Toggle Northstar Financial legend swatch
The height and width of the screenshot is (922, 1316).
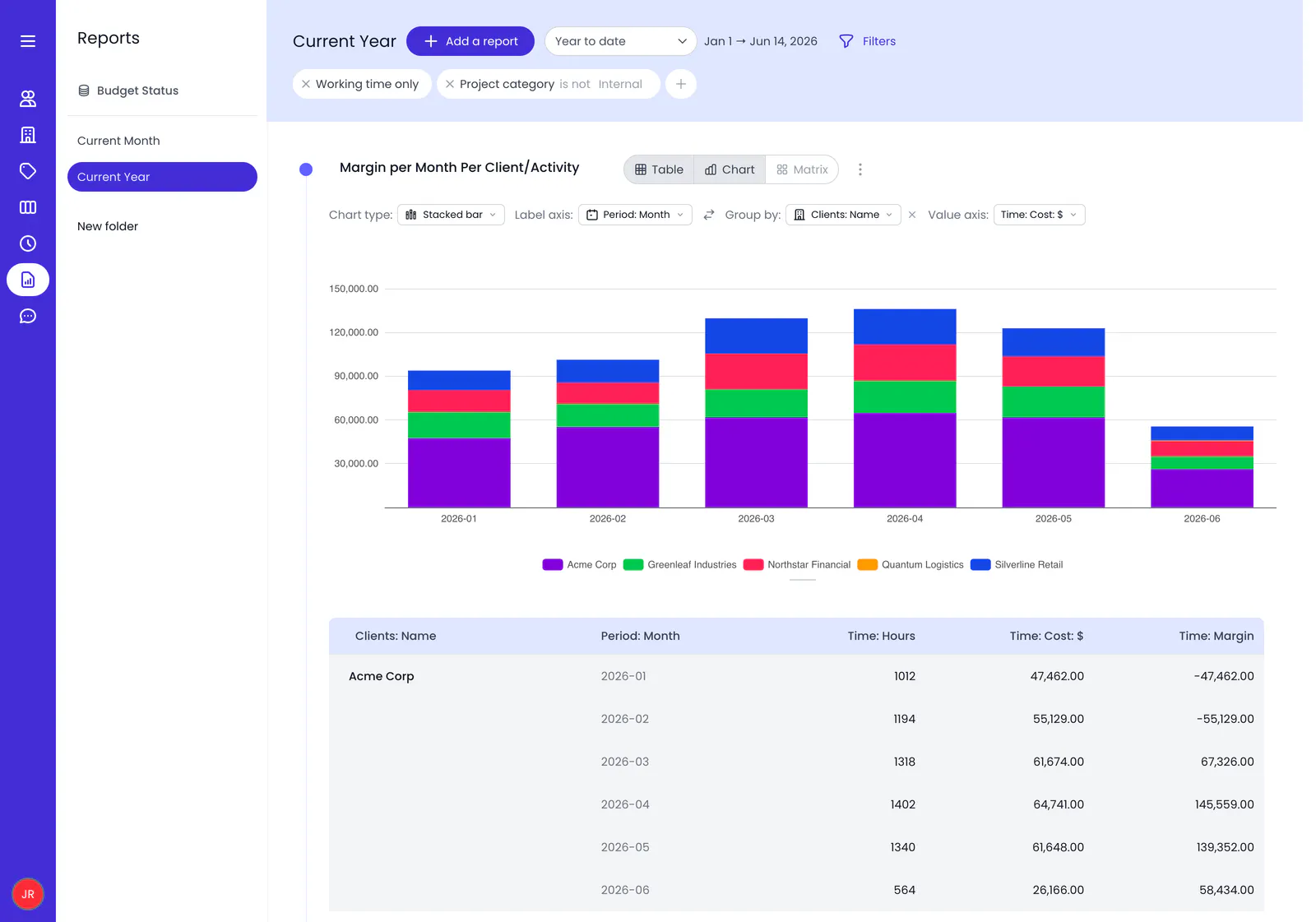click(x=753, y=564)
